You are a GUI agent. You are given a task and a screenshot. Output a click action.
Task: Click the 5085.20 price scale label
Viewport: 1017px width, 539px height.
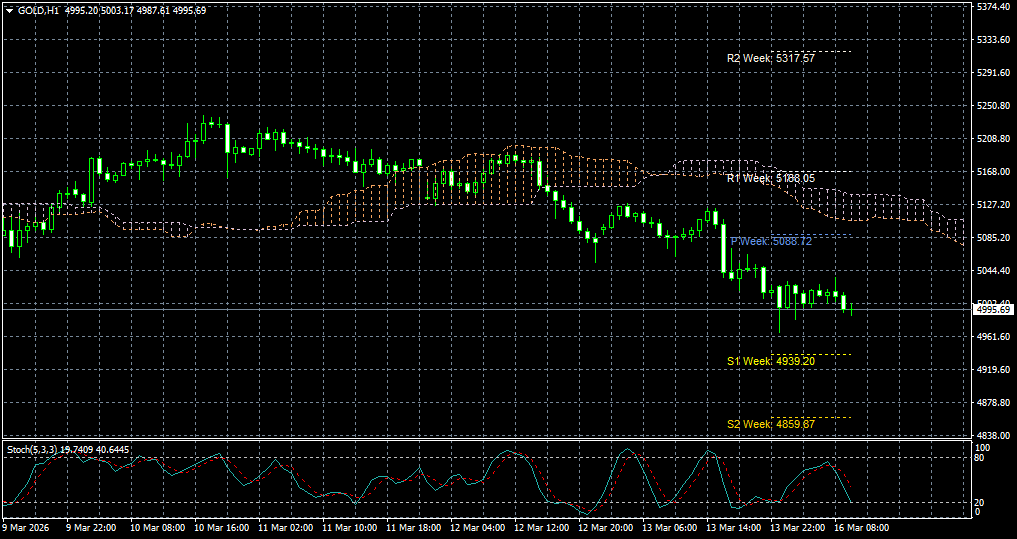pyautogui.click(x=993, y=237)
